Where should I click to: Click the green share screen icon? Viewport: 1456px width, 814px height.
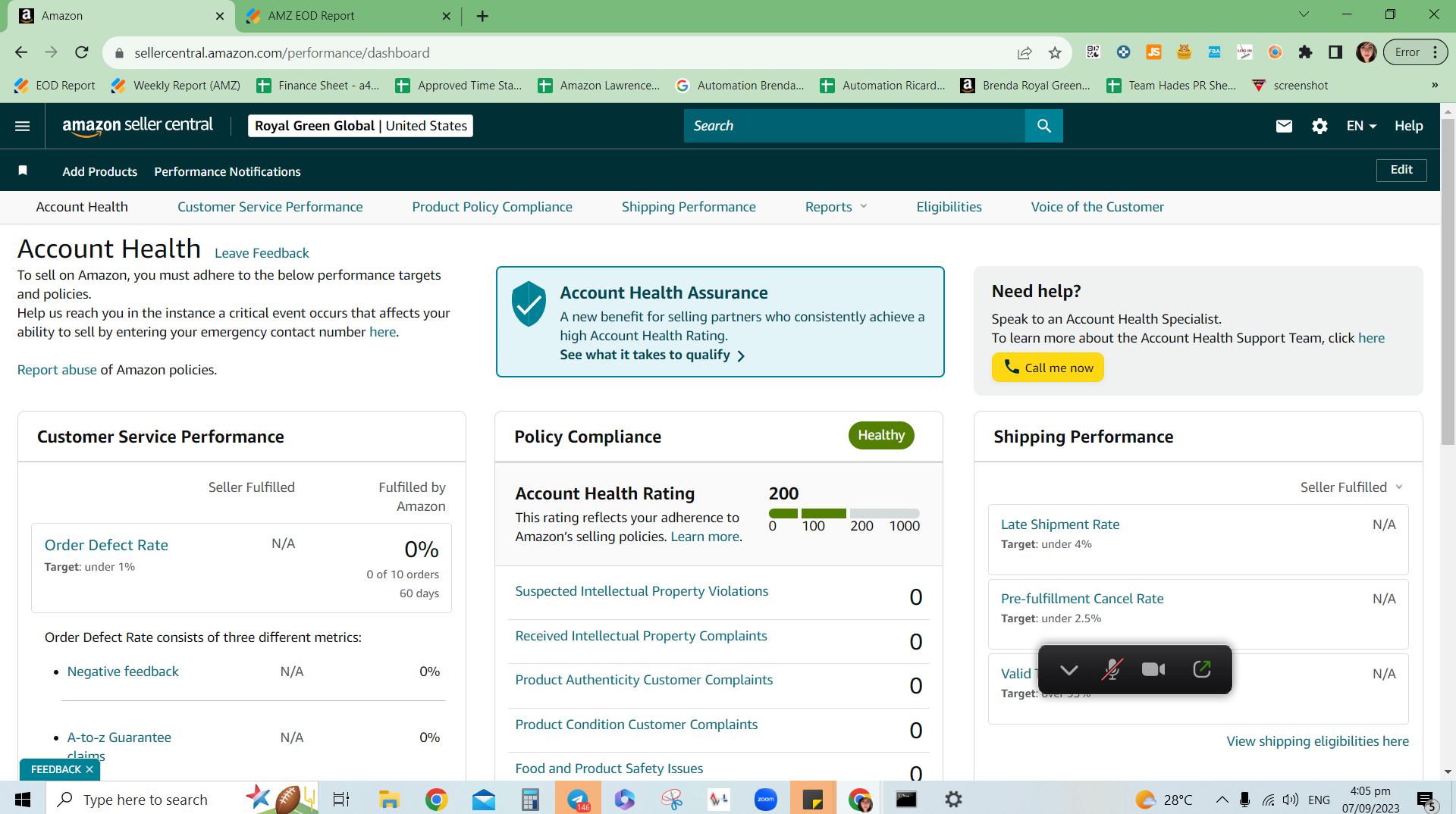[1202, 669]
